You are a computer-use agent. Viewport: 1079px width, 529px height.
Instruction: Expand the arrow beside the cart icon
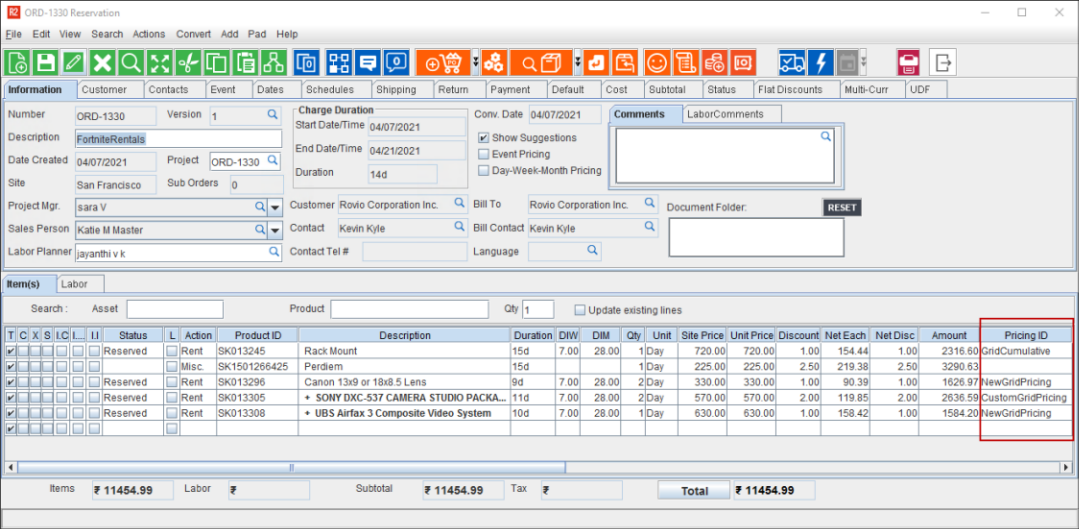pos(475,62)
